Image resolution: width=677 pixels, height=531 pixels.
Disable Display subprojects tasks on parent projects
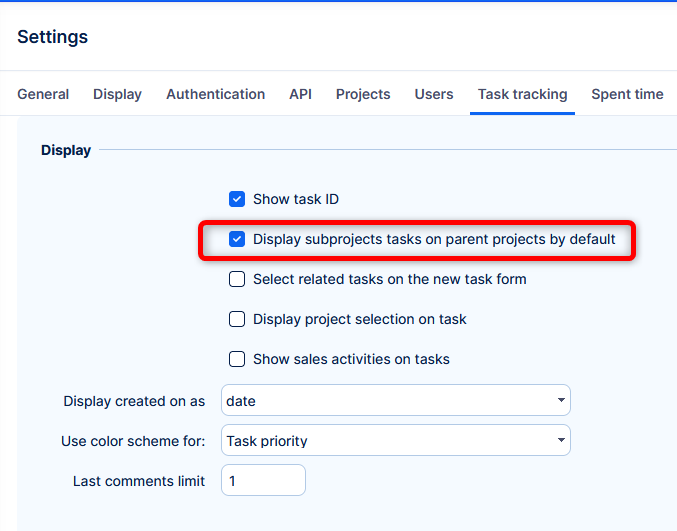click(237, 239)
